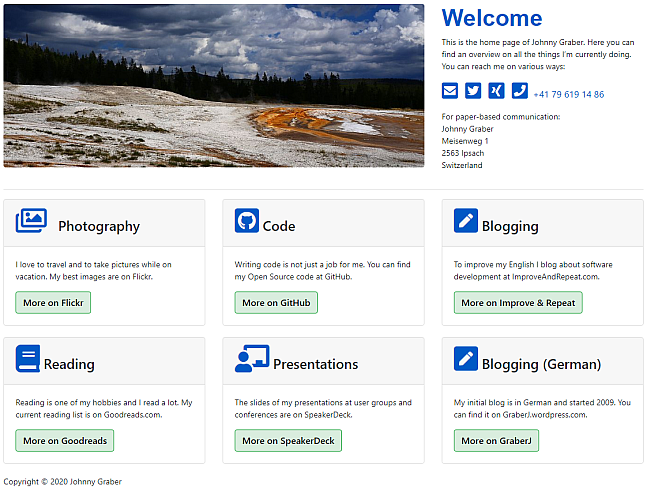The width and height of the screenshot is (650, 489).
Task: Click 'For paper-based communication:' text
Action: click(501, 117)
